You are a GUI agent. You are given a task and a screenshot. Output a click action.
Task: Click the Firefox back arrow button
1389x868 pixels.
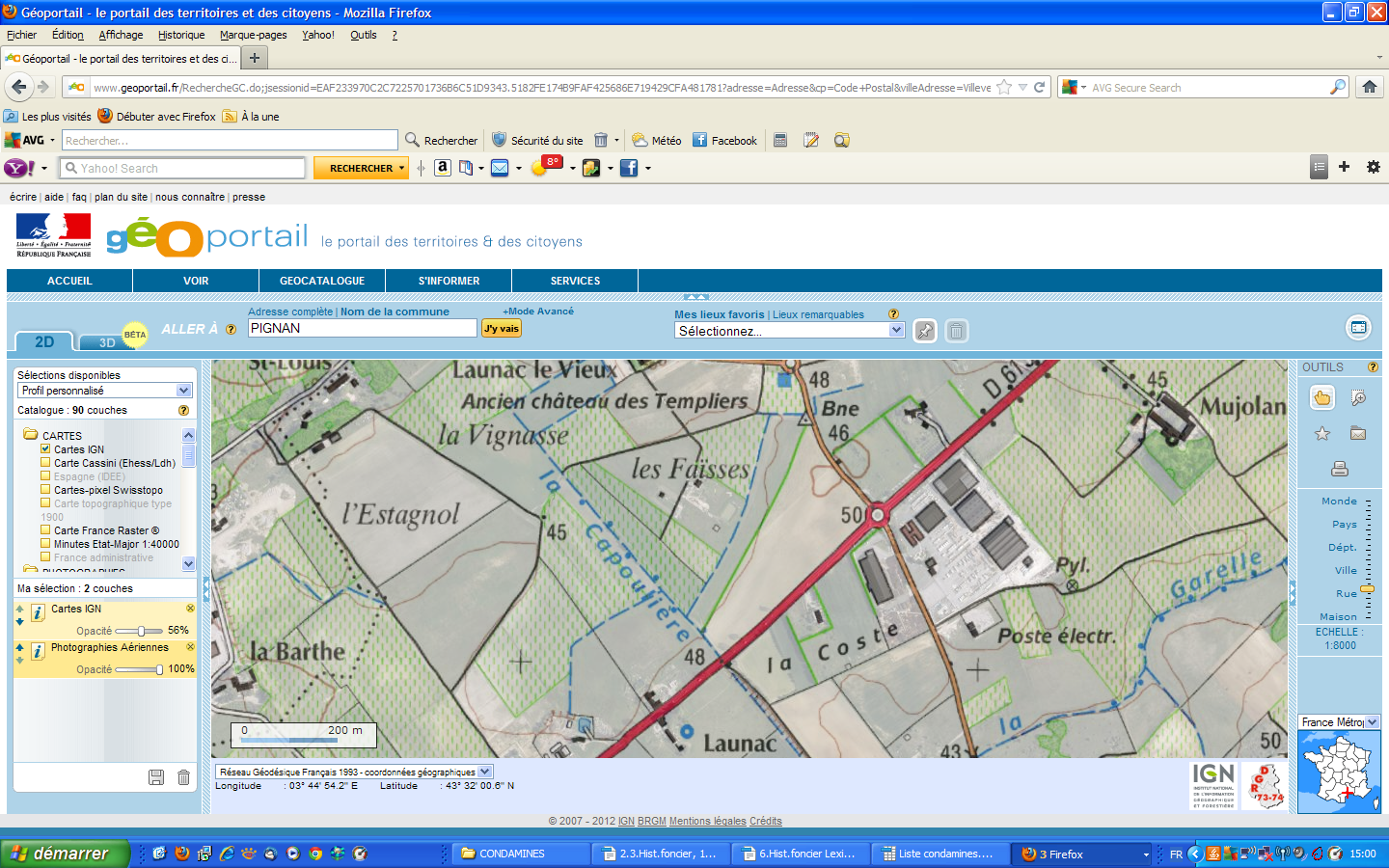(x=19, y=87)
